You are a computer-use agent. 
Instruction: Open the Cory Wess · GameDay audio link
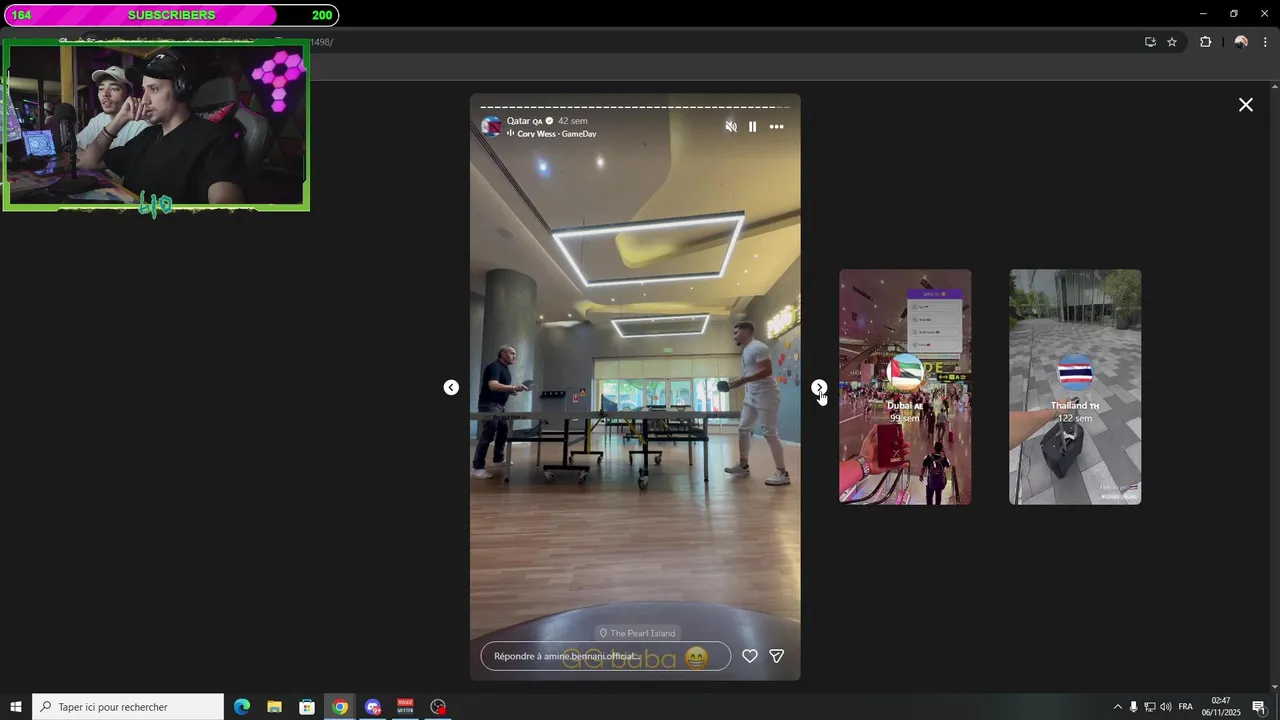556,134
